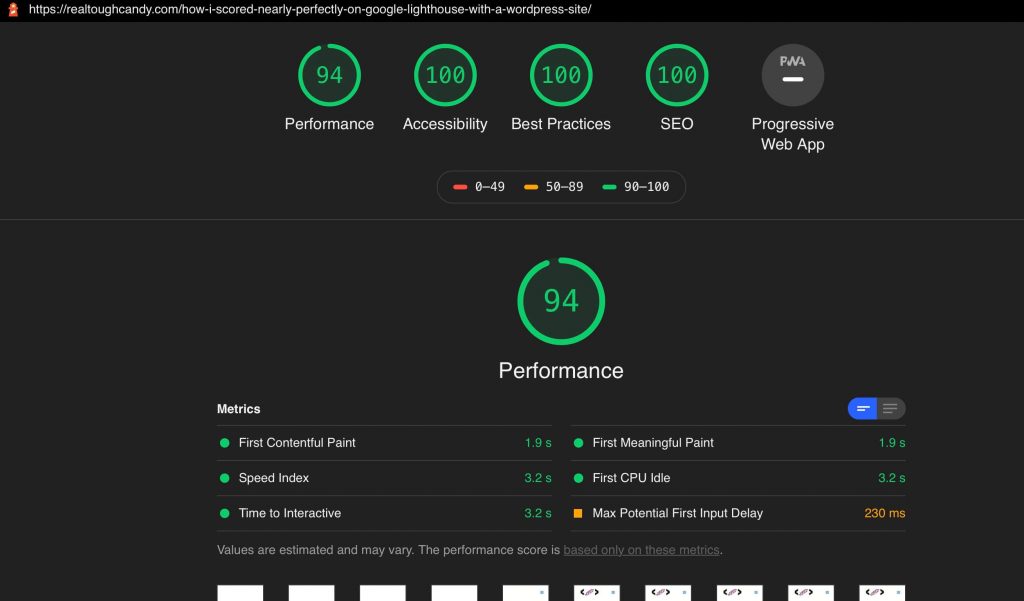Open the first filmstrip screenshot thumbnail
The height and width of the screenshot is (601, 1024).
[x=240, y=593]
